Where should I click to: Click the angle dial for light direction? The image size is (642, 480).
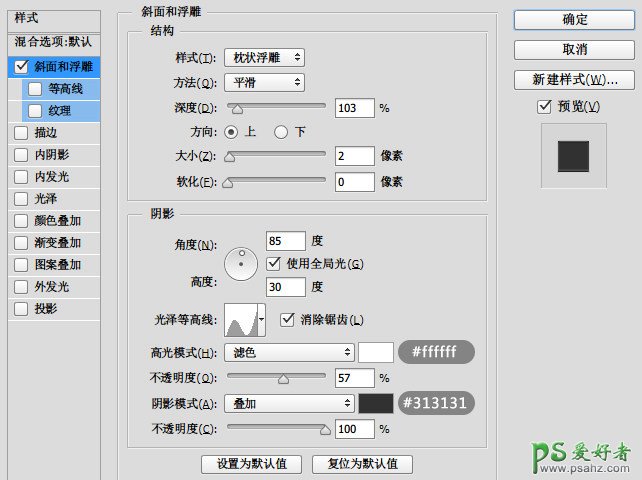(242, 263)
